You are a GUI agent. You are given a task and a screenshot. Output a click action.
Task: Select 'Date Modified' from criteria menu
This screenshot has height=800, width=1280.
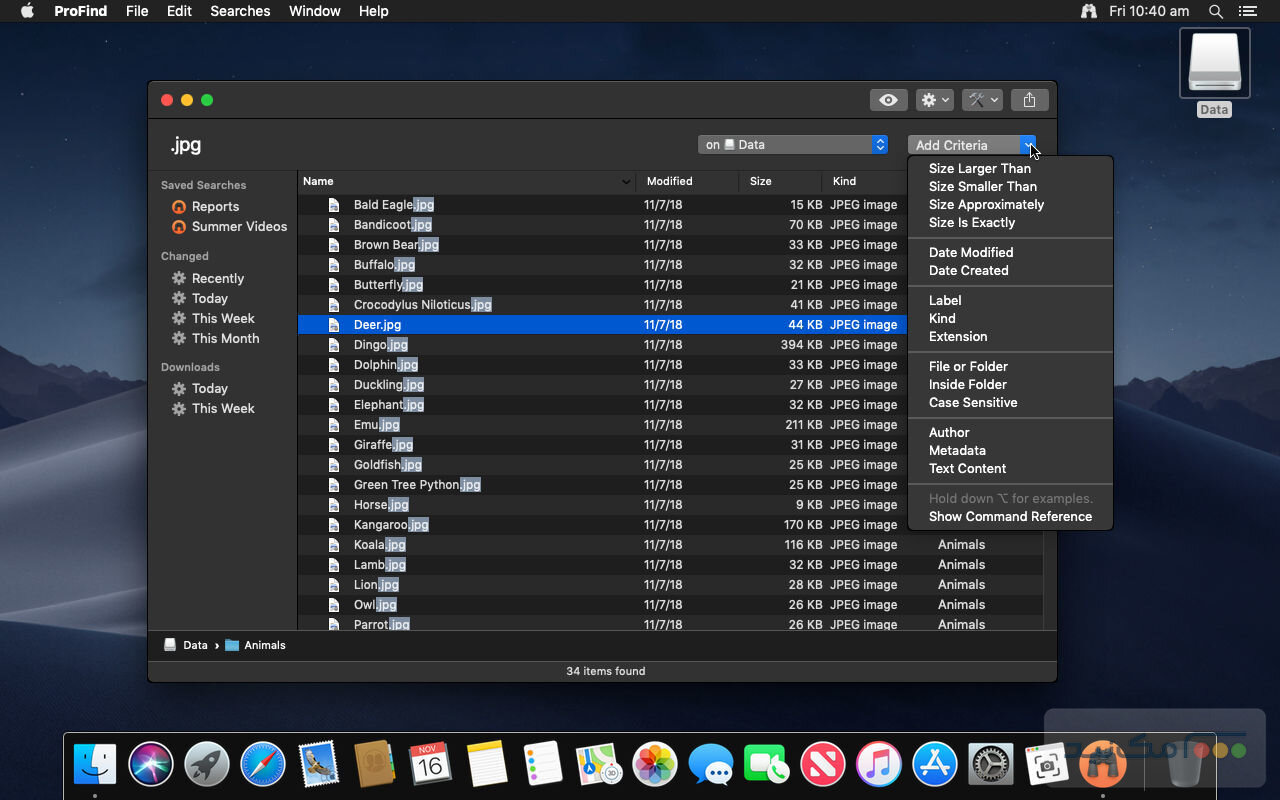[970, 253]
